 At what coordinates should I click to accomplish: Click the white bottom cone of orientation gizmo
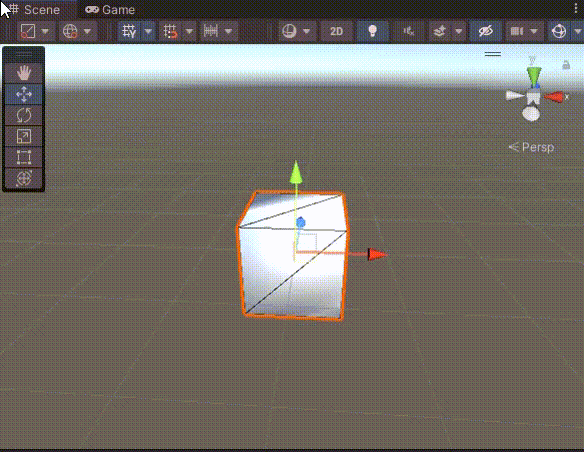pos(531,114)
